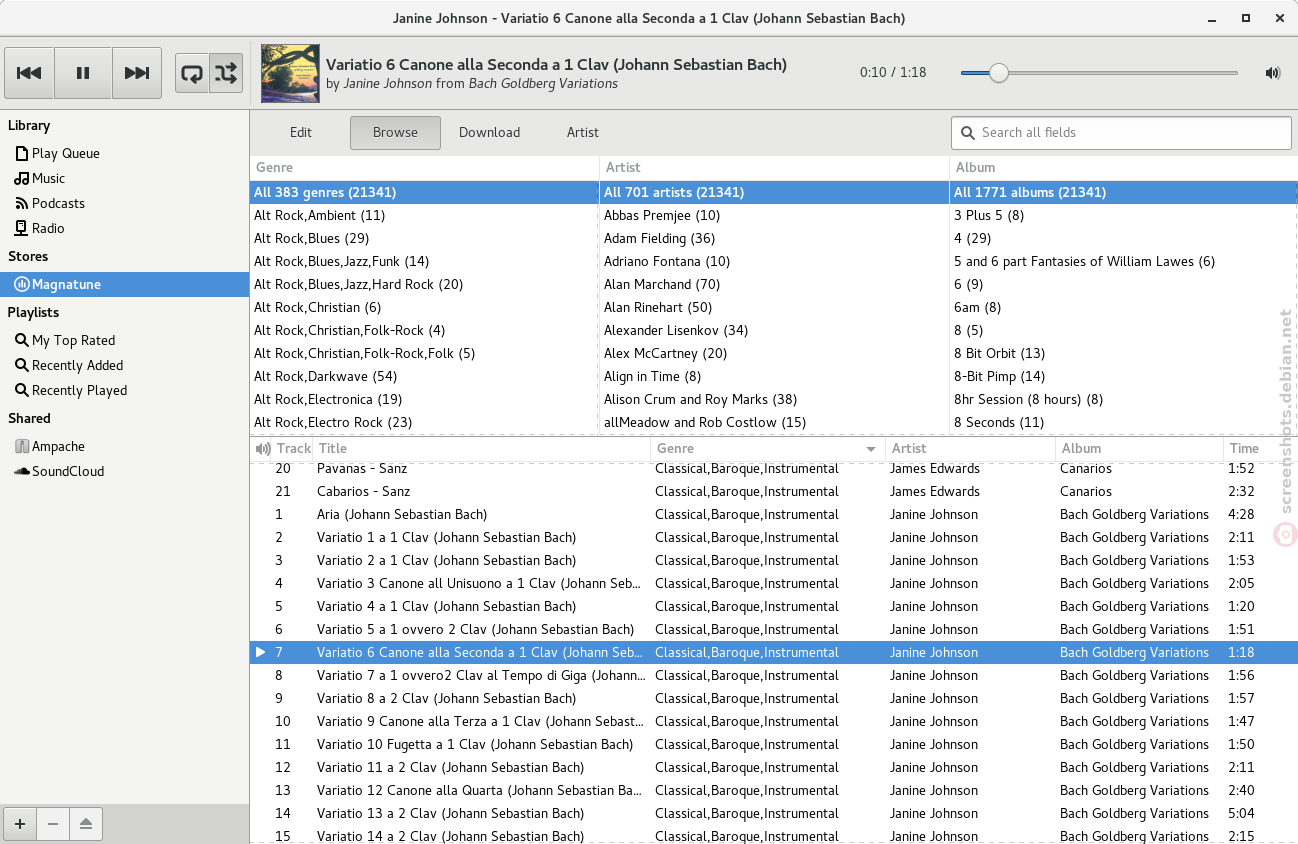Select album 8-Bit Pimp (14)
The width and height of the screenshot is (1298, 844).
tap(1124, 376)
